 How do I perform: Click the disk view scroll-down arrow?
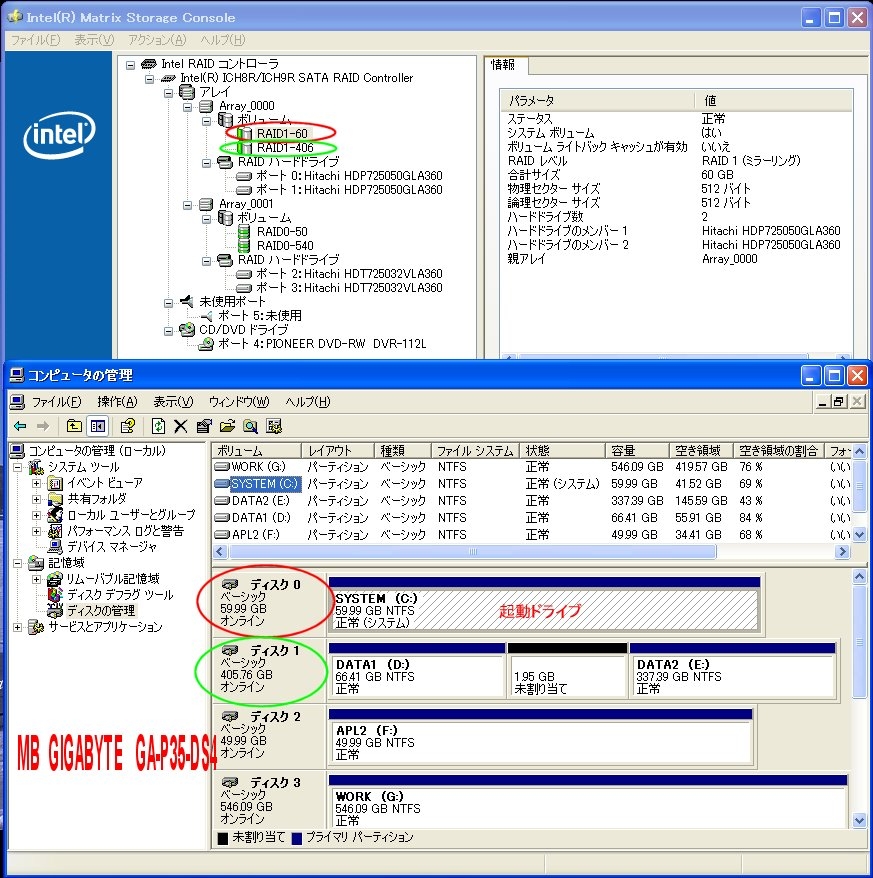pos(860,820)
